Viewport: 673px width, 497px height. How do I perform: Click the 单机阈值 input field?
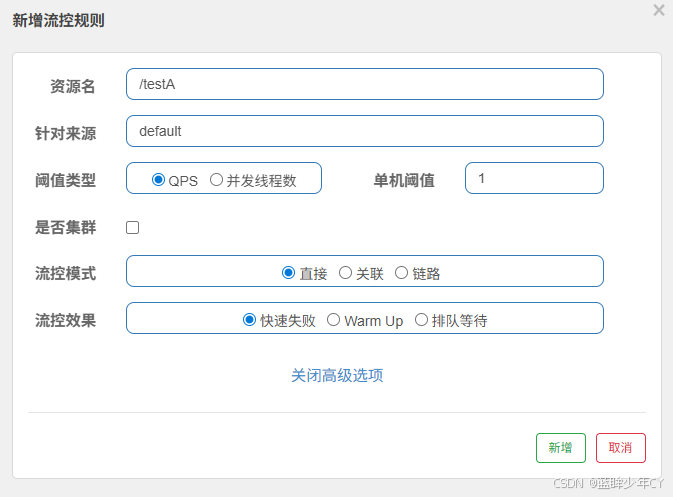pyautogui.click(x=534, y=178)
